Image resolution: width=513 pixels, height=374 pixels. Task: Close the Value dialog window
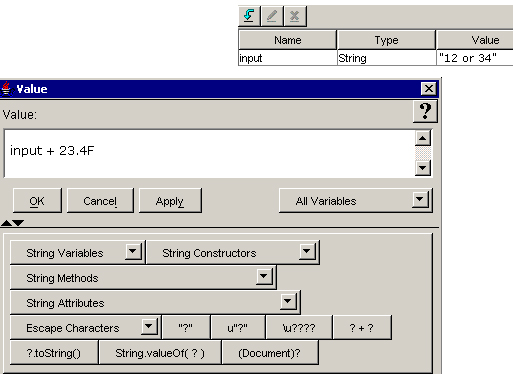tap(429, 89)
